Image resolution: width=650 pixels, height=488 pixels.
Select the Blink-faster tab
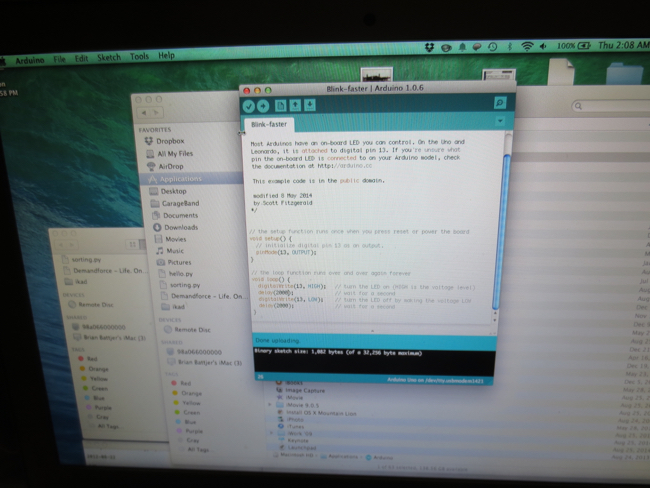pyautogui.click(x=269, y=124)
